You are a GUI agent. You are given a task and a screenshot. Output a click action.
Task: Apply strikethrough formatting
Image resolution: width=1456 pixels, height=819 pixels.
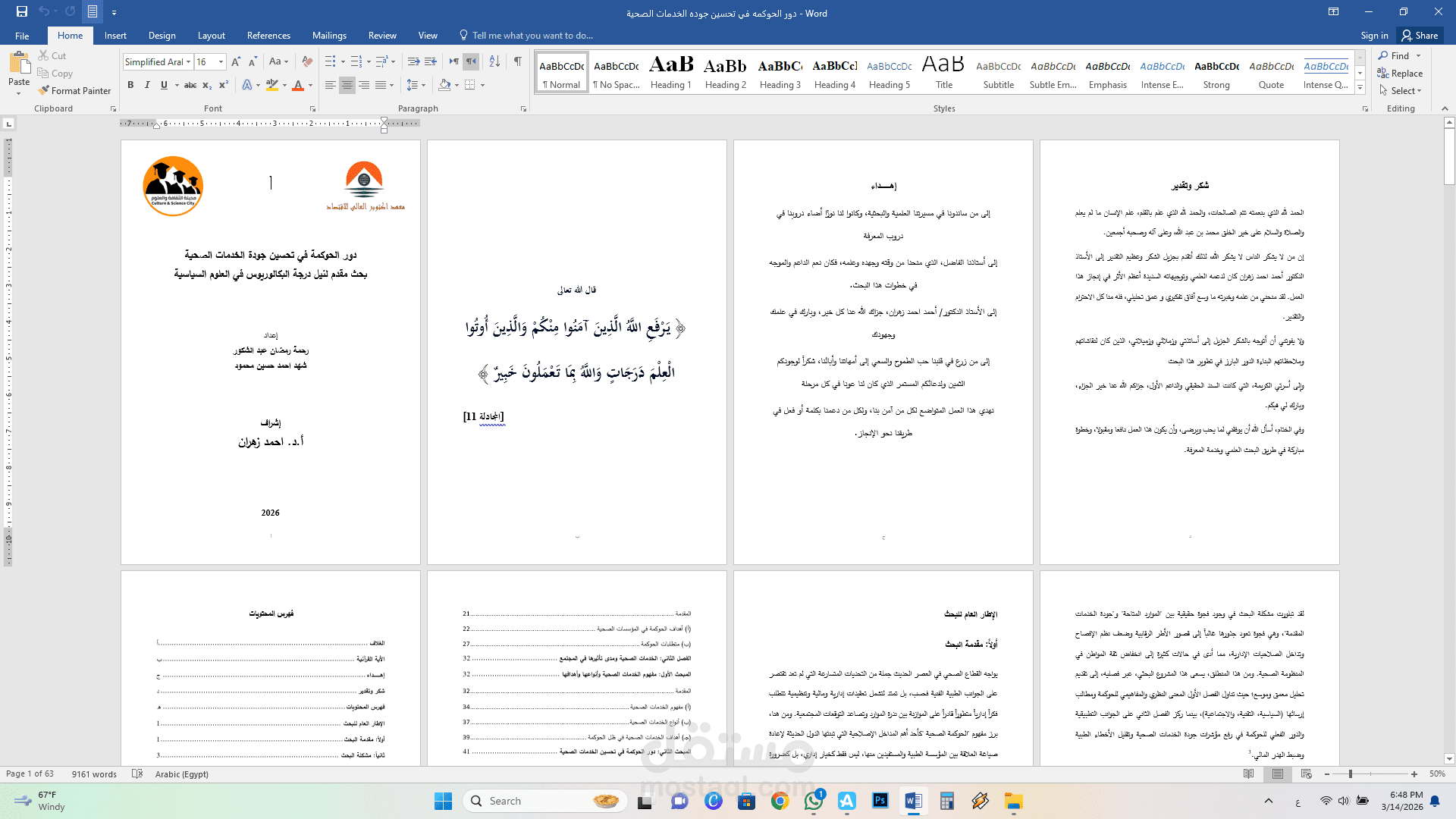coord(190,85)
